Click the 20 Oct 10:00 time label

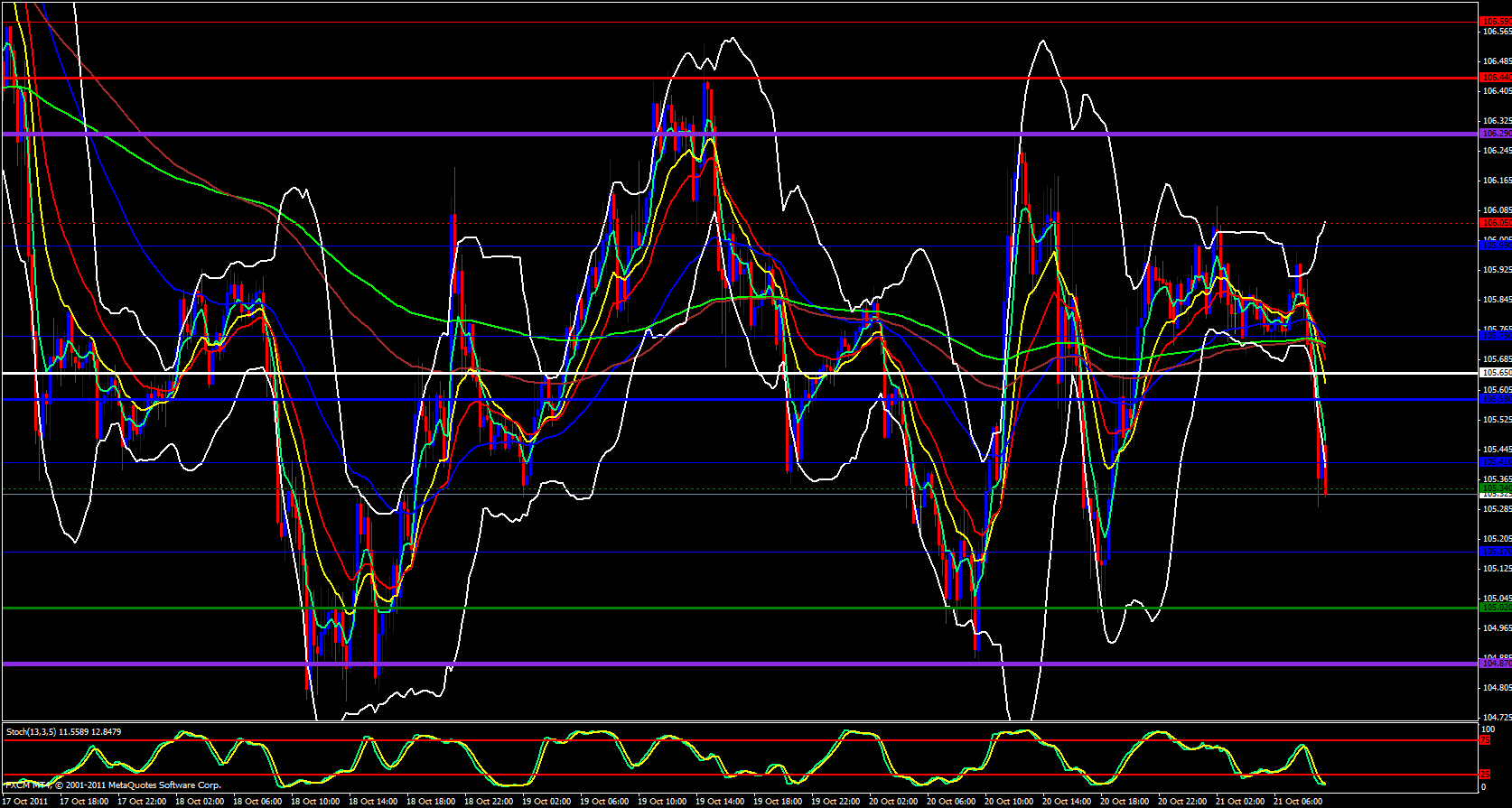click(x=1009, y=801)
